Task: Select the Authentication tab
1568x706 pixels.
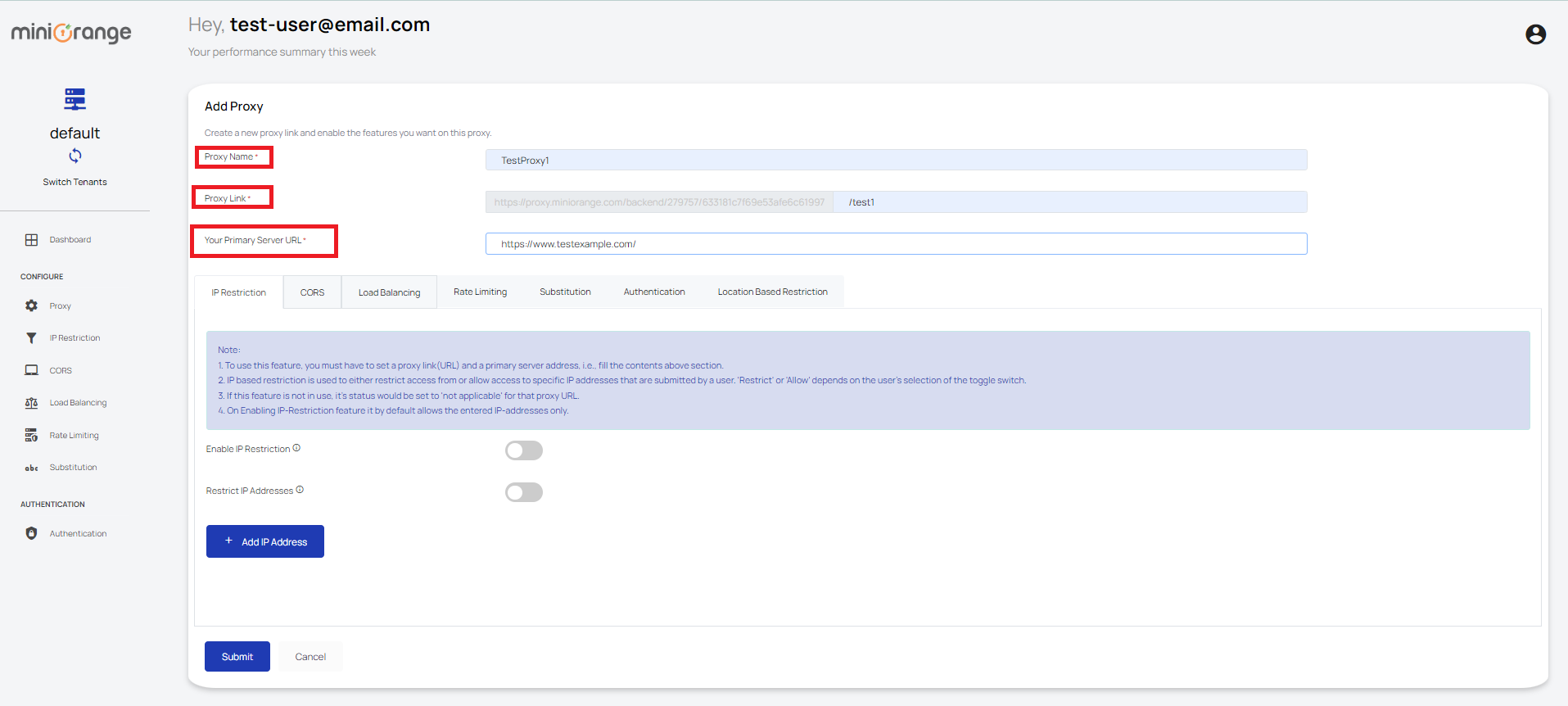Action: [x=654, y=292]
